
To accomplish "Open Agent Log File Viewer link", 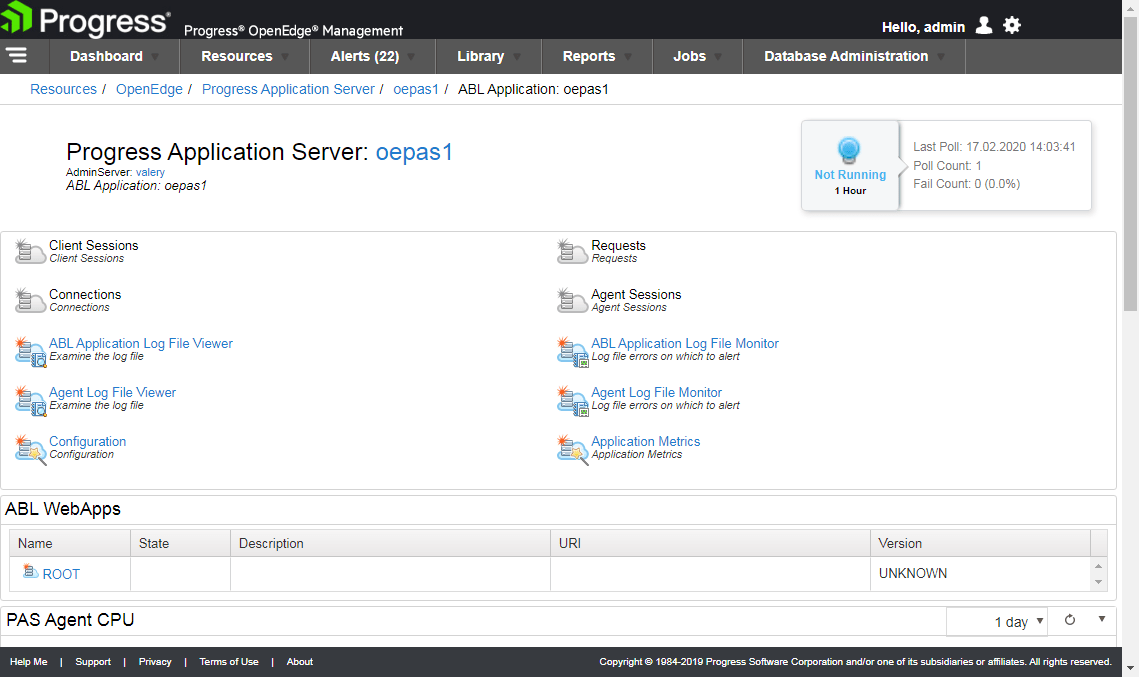I will pyautogui.click(x=113, y=392).
